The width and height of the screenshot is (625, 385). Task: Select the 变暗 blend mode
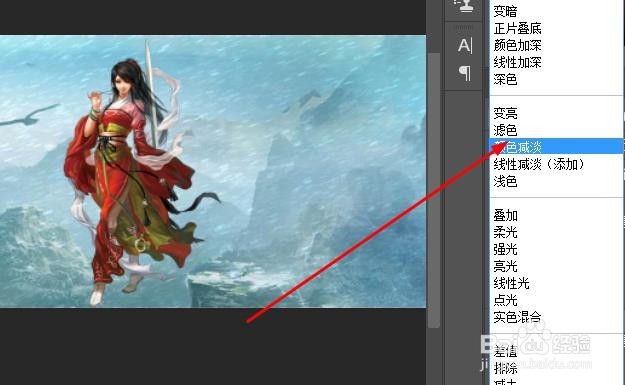tap(505, 11)
